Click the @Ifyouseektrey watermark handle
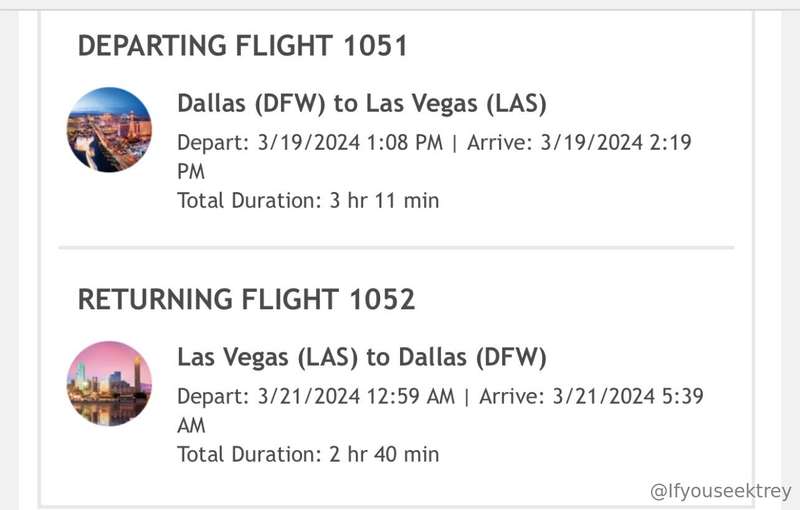Image resolution: width=800 pixels, height=510 pixels. pos(720,492)
